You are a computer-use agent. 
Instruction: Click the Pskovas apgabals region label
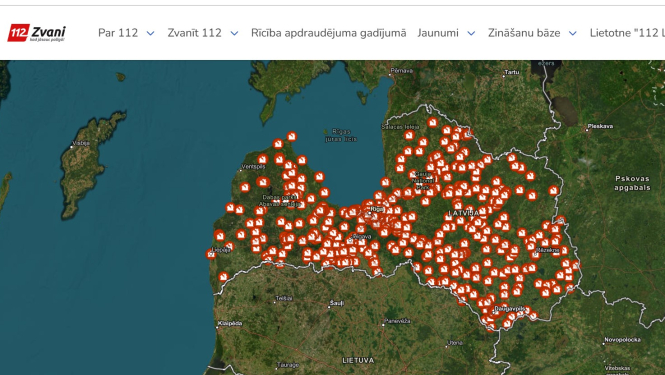click(x=632, y=183)
